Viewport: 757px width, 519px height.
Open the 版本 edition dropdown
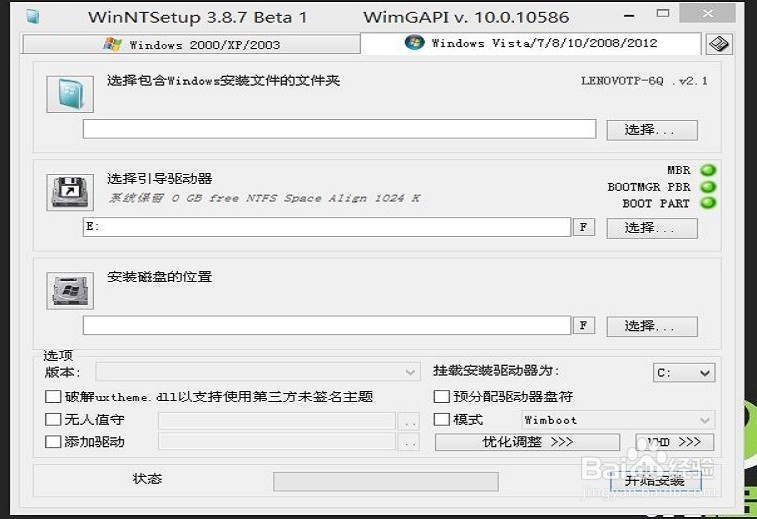tap(258, 372)
